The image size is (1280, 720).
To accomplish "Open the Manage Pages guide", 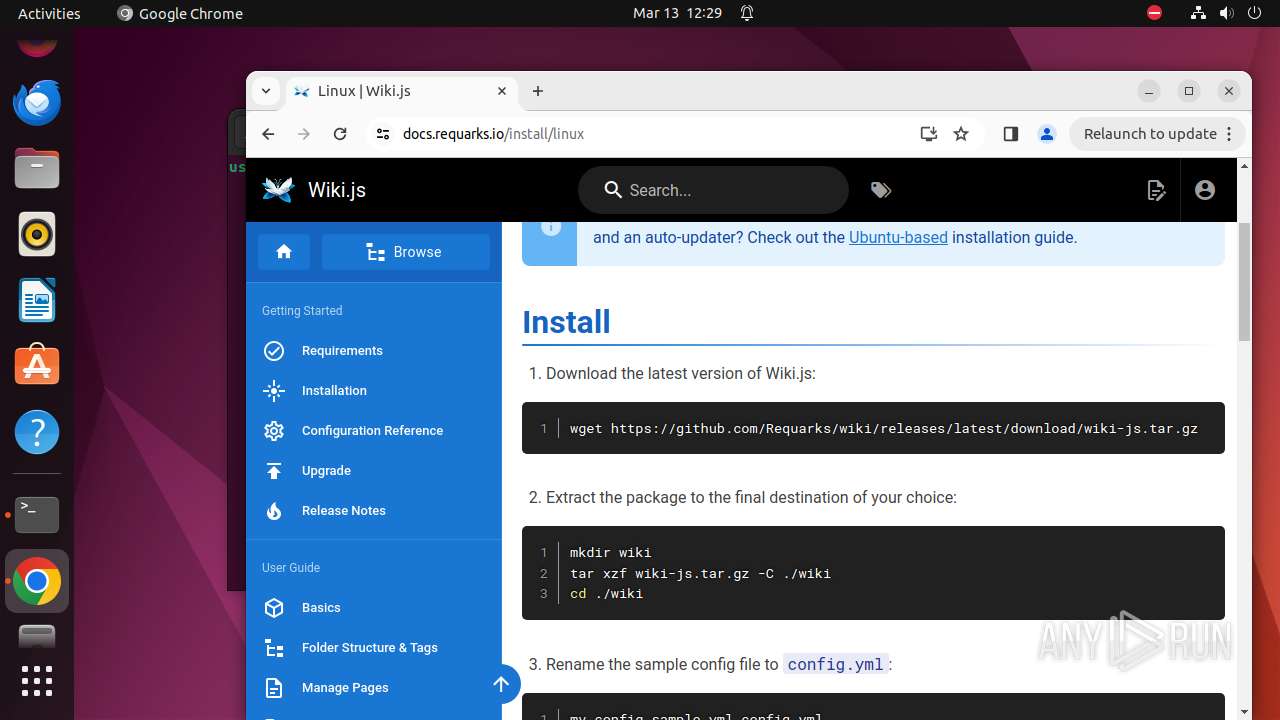I will pyautogui.click(x=345, y=688).
